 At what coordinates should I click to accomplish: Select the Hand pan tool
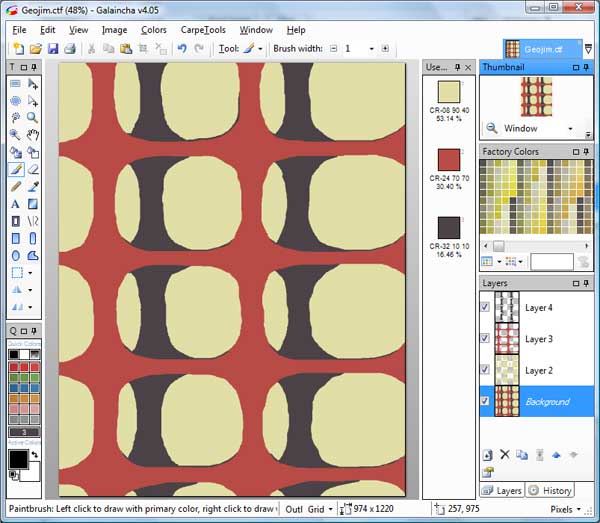33,134
